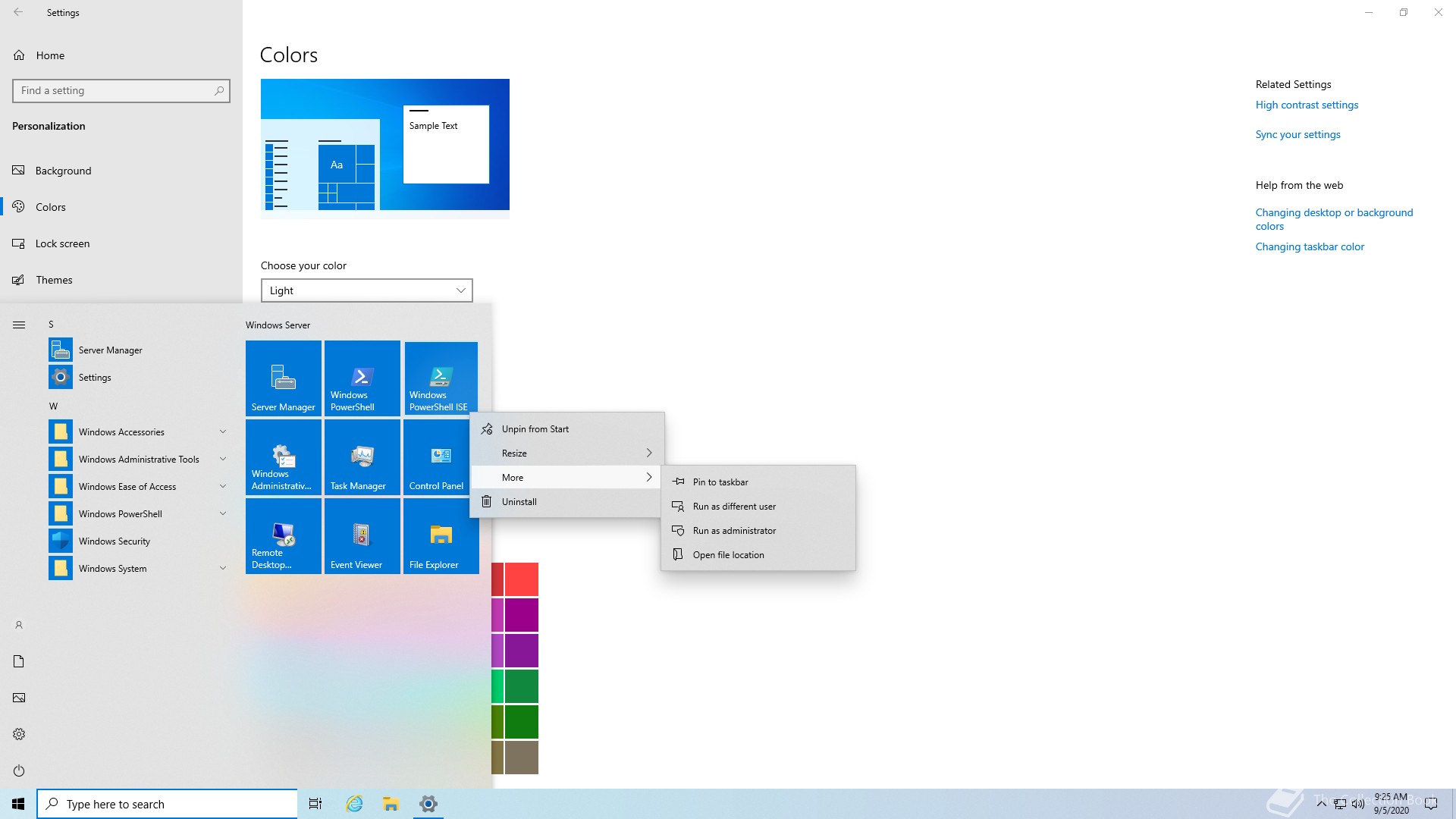Click the taskbar clock and date

pos(1391,804)
